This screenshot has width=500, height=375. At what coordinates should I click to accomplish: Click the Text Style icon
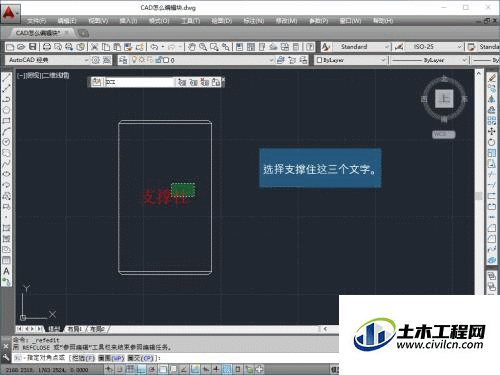click(x=326, y=47)
